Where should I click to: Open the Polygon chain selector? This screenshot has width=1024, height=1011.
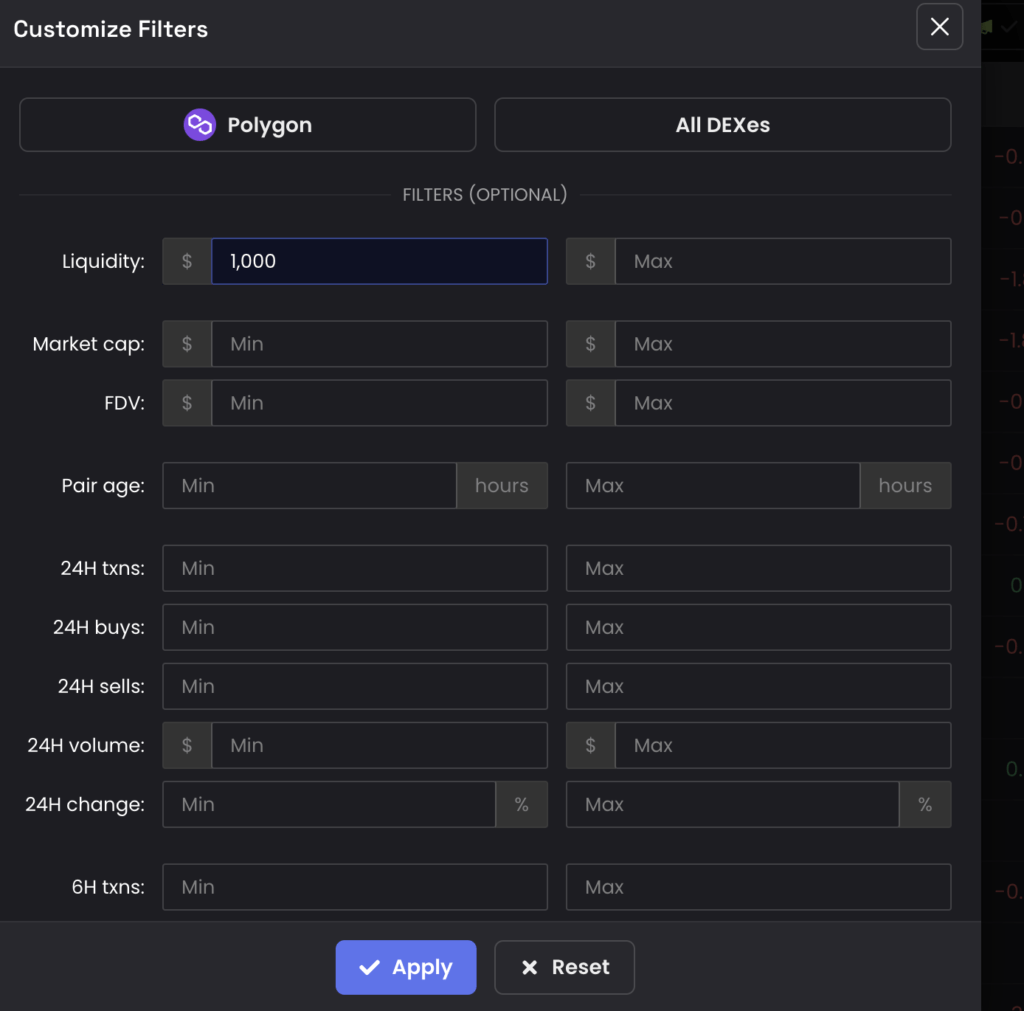247,125
